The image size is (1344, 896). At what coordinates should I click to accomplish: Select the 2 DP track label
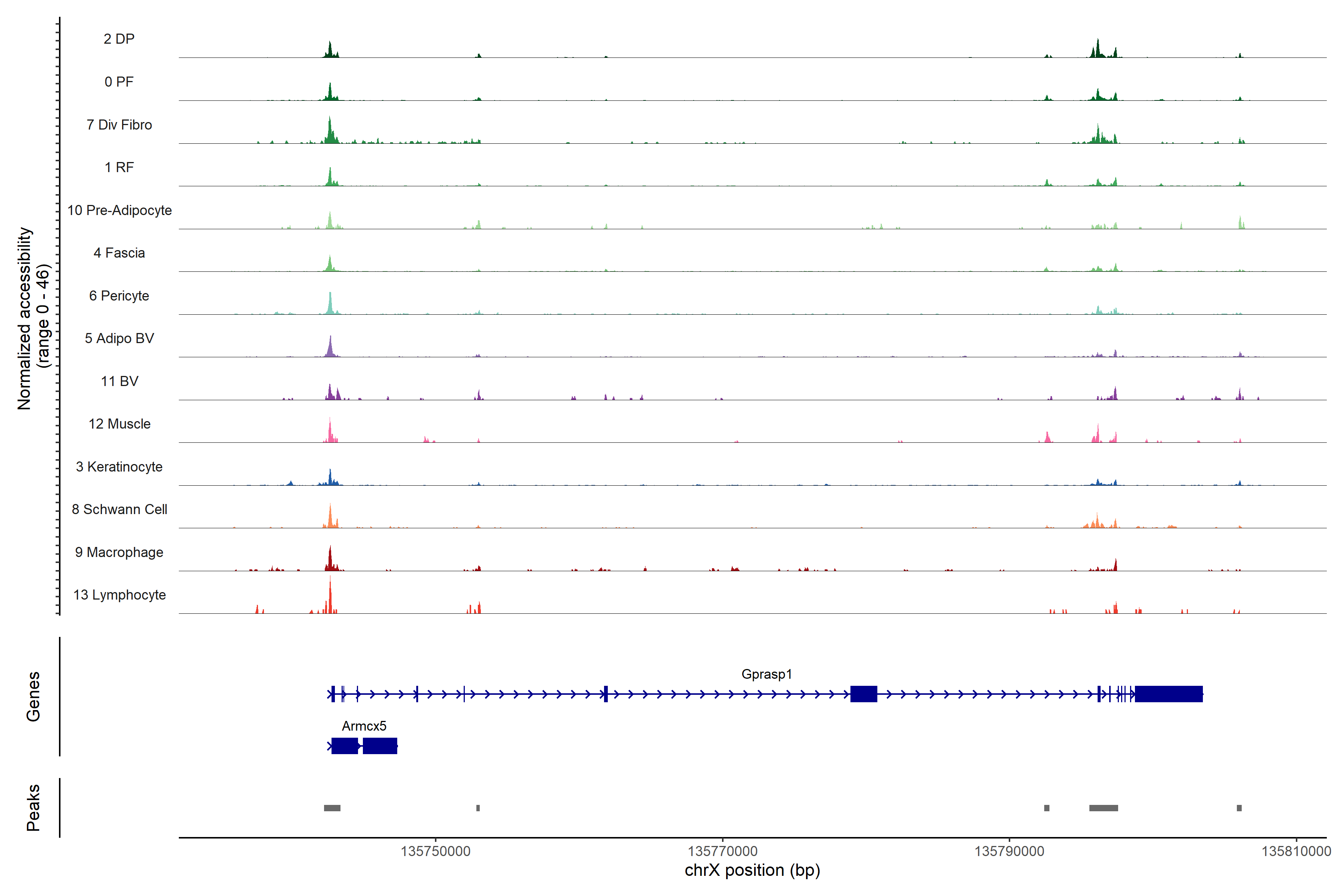click(x=119, y=39)
